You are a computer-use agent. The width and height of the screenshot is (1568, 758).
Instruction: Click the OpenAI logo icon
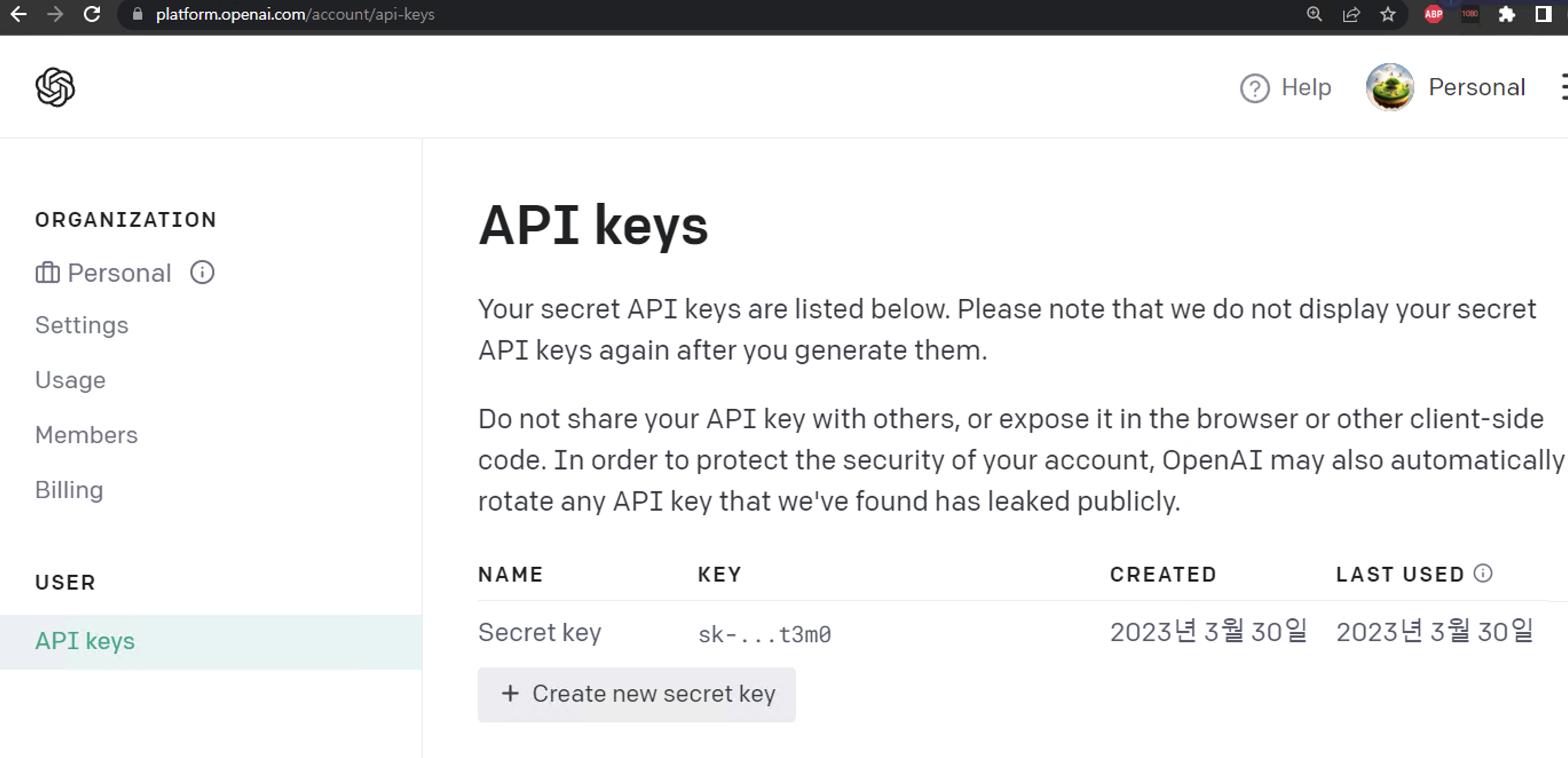pos(55,87)
